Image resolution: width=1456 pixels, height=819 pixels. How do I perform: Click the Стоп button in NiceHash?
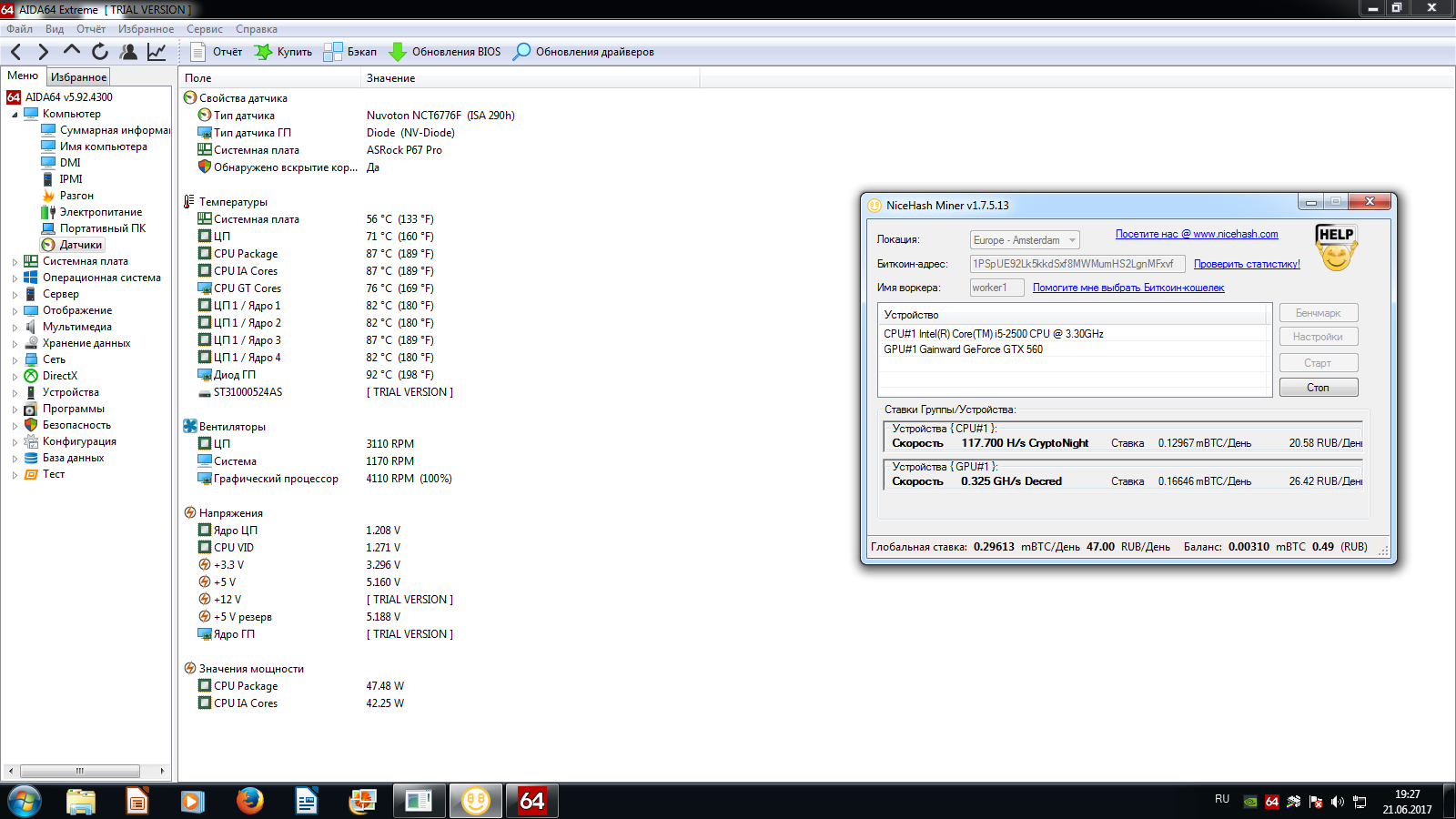coord(1319,388)
